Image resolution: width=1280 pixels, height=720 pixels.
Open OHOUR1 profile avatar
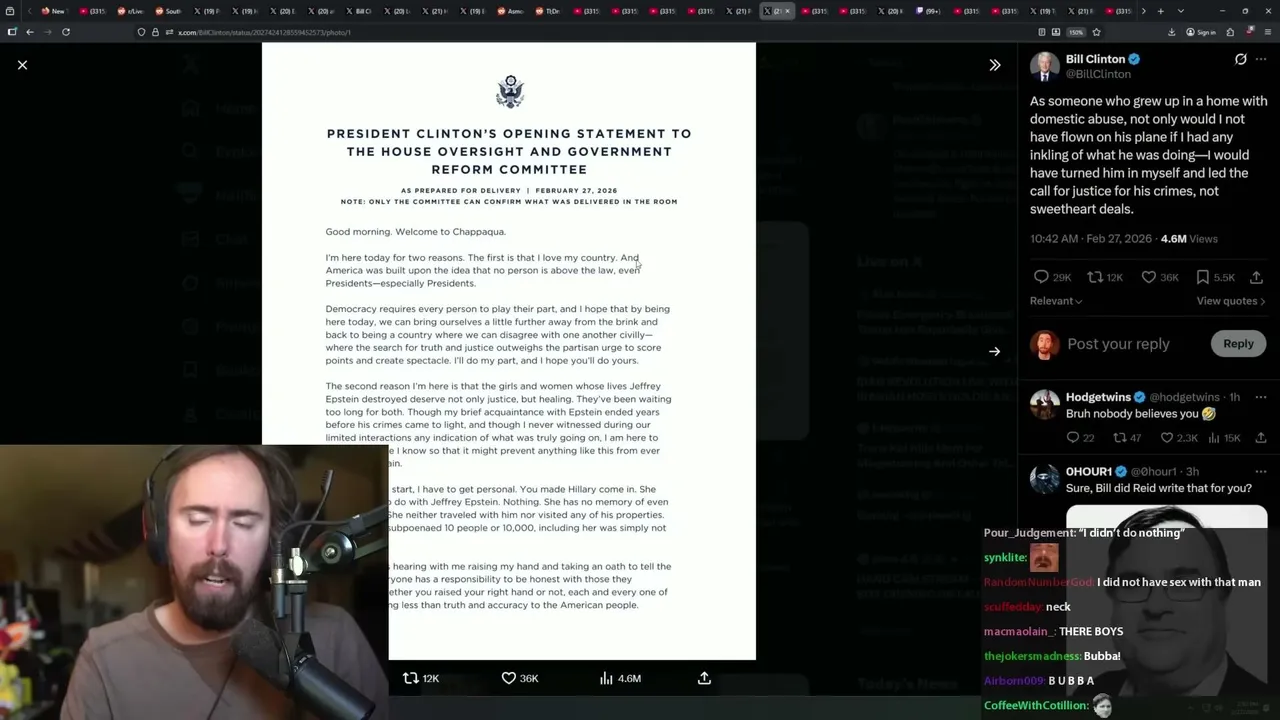pos(1045,479)
